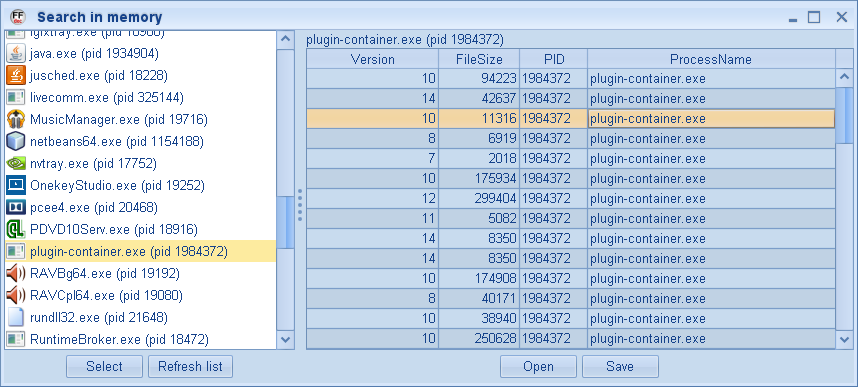
Task: Select livecomm.exe (pid 325144) entry
Action: tap(140, 97)
